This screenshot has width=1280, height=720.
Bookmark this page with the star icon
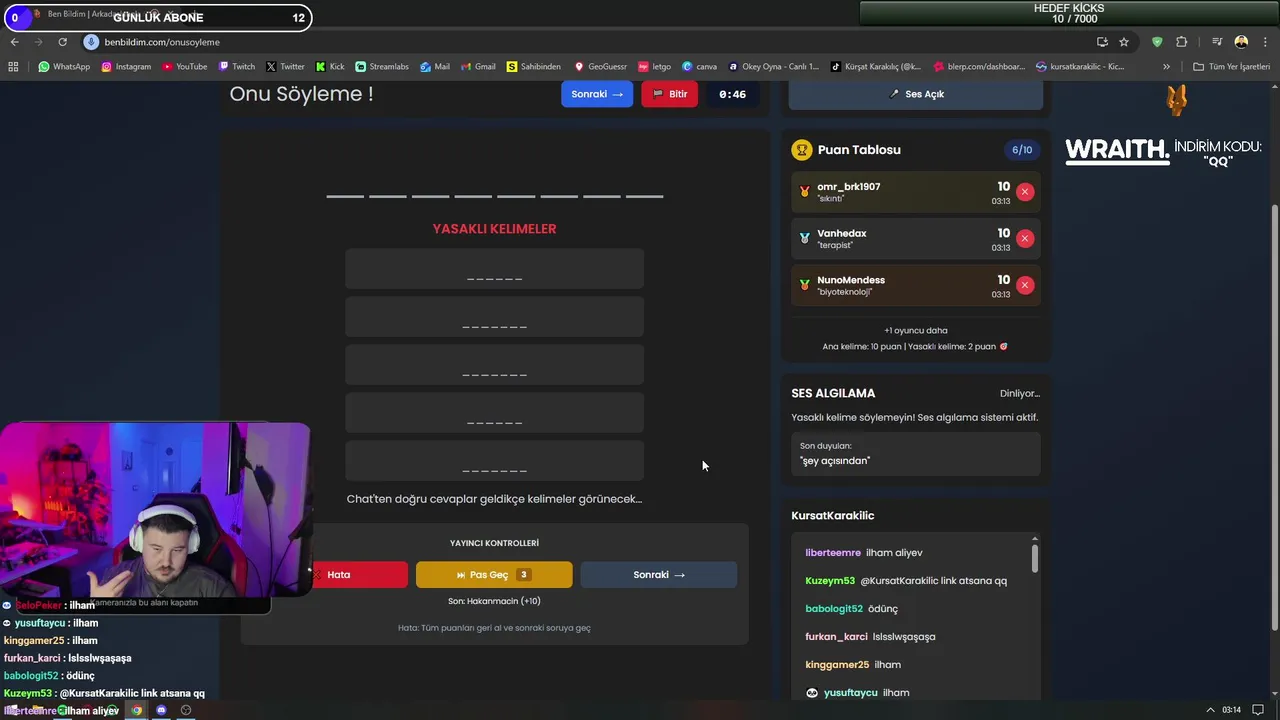pyautogui.click(x=1124, y=42)
